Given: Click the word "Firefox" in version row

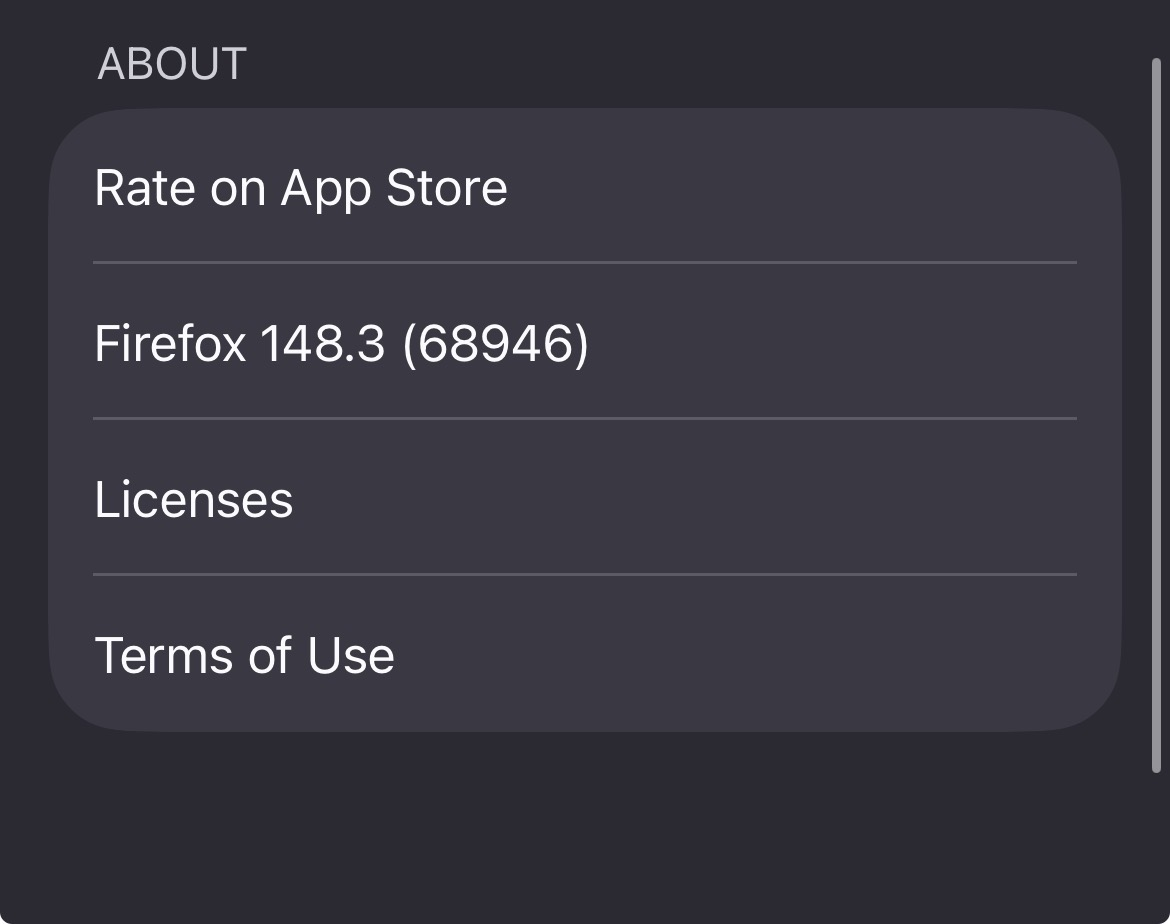Looking at the screenshot, I should (170, 344).
